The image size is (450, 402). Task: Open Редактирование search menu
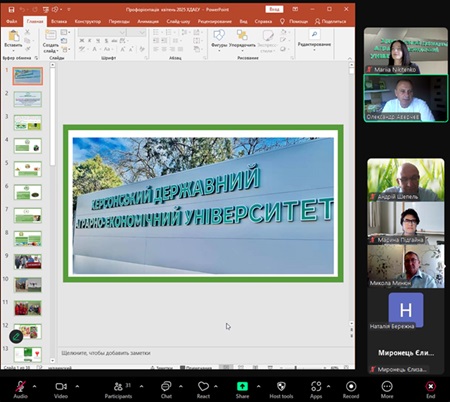314,39
